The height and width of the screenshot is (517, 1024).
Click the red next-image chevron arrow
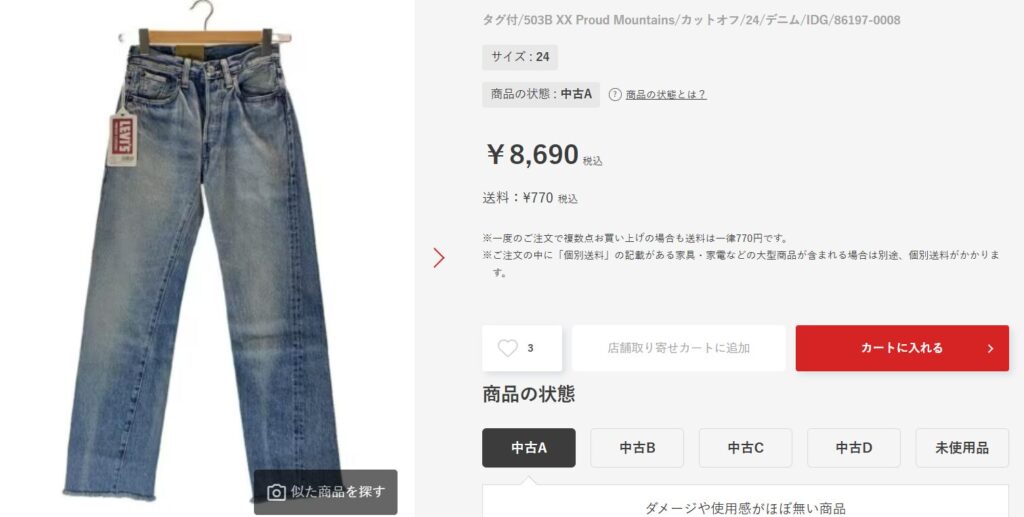439,258
